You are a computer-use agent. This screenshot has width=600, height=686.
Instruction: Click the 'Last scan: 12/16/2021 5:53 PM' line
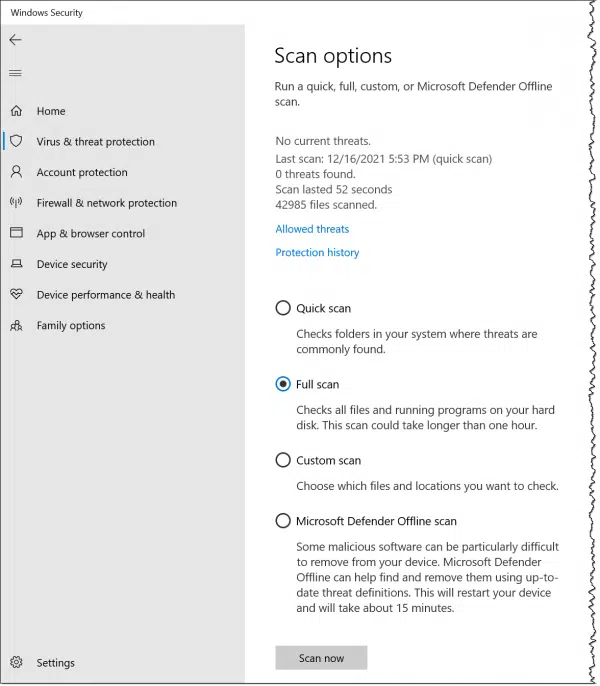383,159
